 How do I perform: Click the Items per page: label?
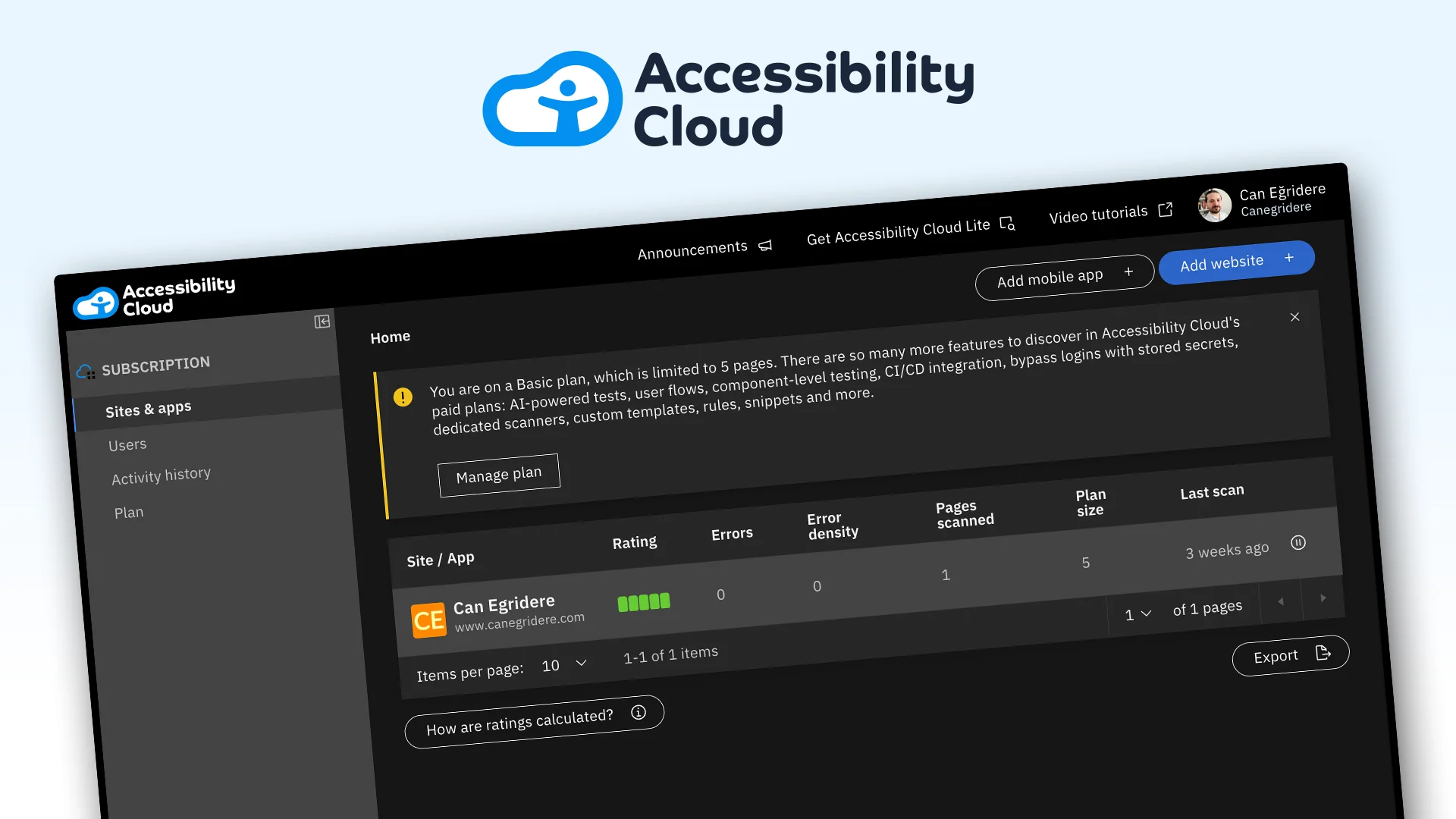pos(470,672)
